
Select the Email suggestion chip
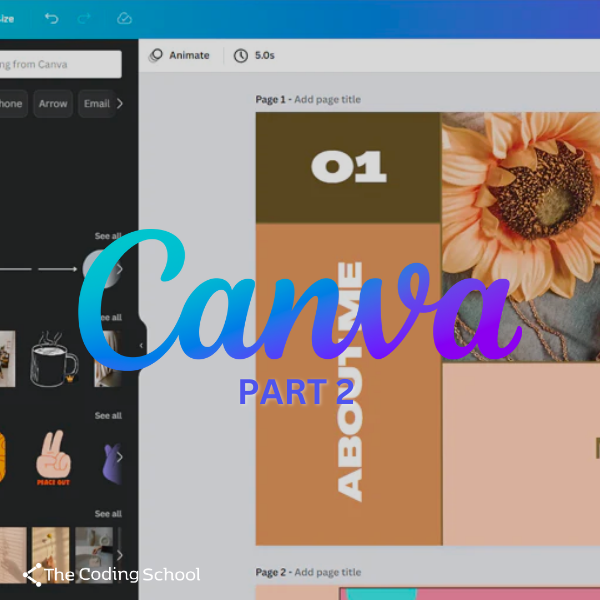click(x=96, y=103)
